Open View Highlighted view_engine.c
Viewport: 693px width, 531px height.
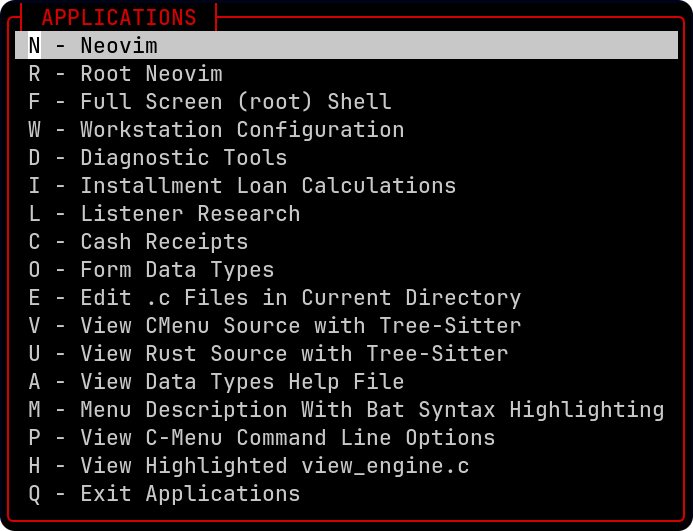[274, 466]
